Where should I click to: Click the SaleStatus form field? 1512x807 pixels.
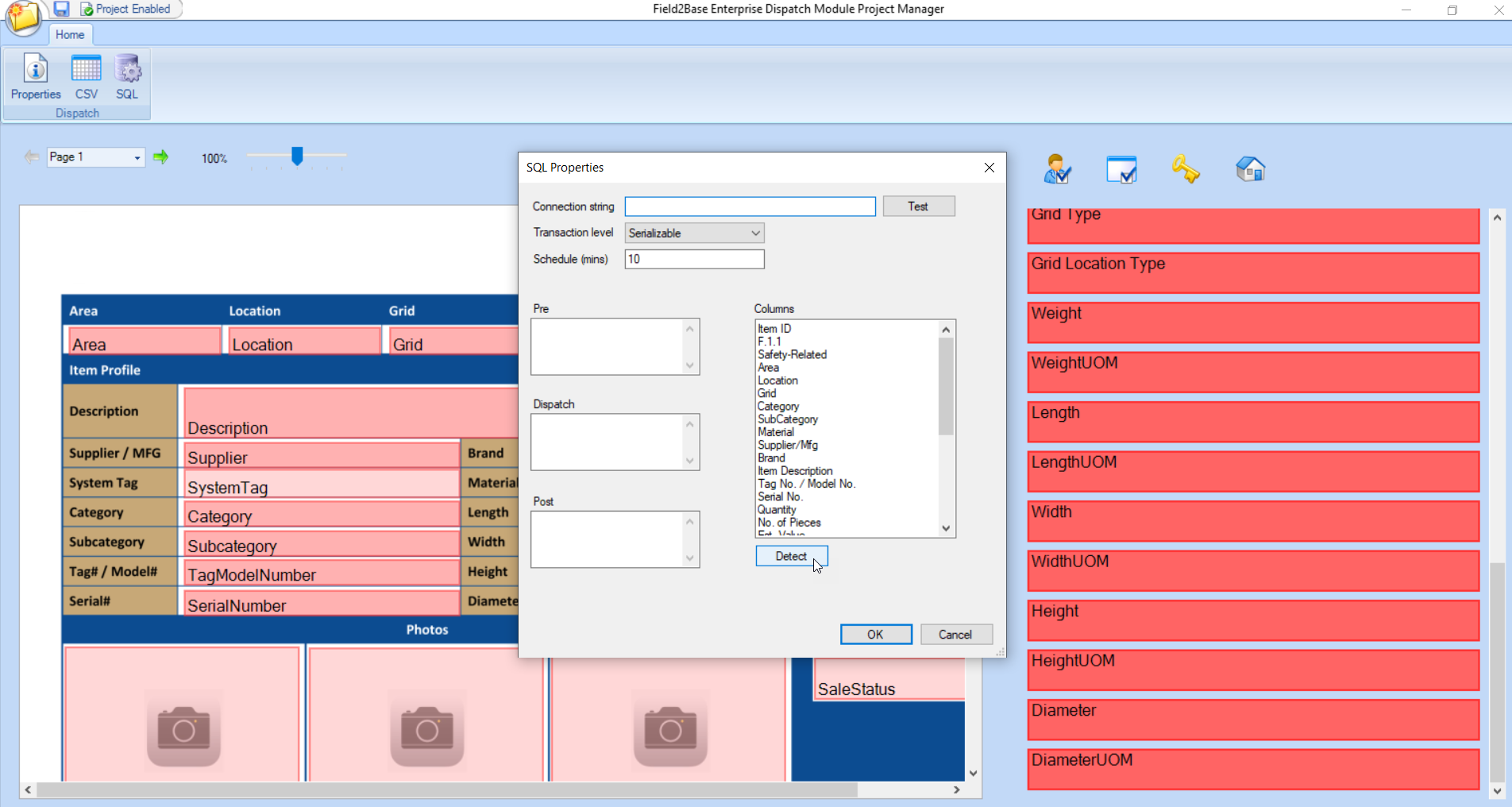(889, 680)
